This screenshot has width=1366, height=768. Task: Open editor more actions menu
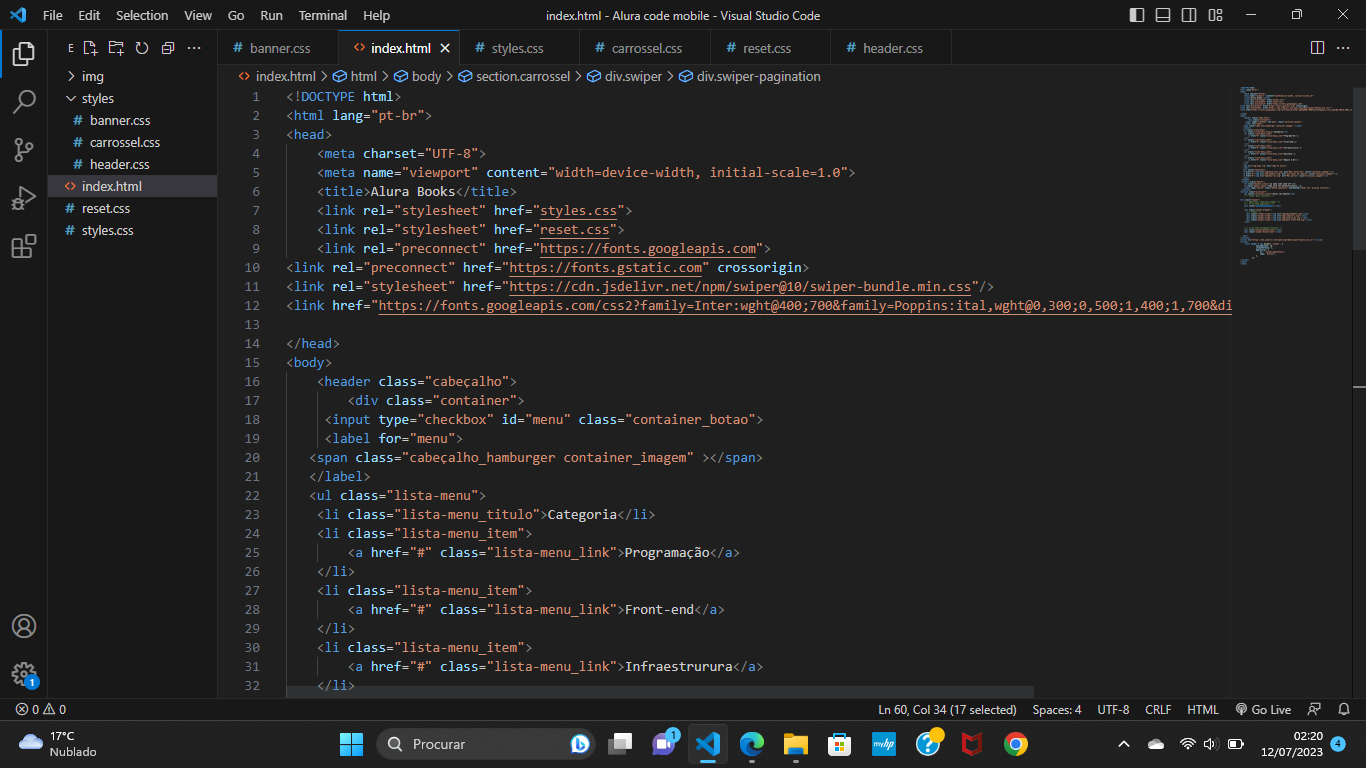point(1343,48)
